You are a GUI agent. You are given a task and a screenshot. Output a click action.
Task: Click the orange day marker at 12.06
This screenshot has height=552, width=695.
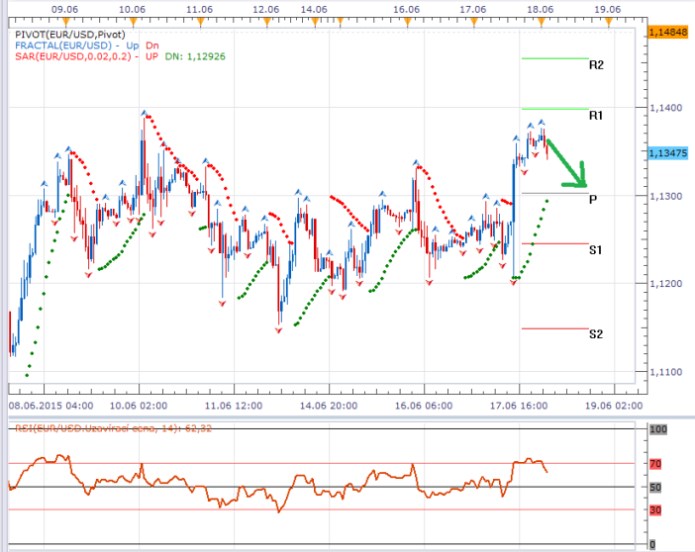265,20
